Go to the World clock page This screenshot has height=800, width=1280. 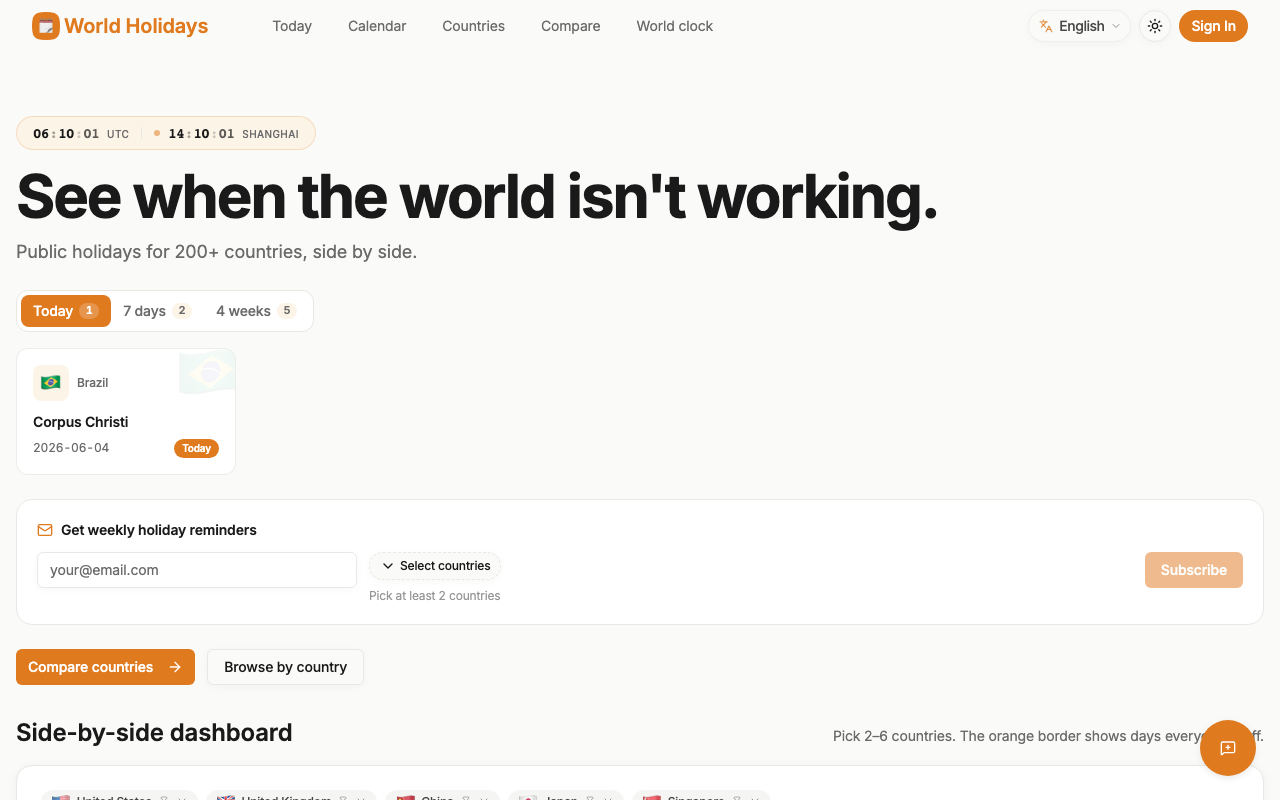point(675,26)
